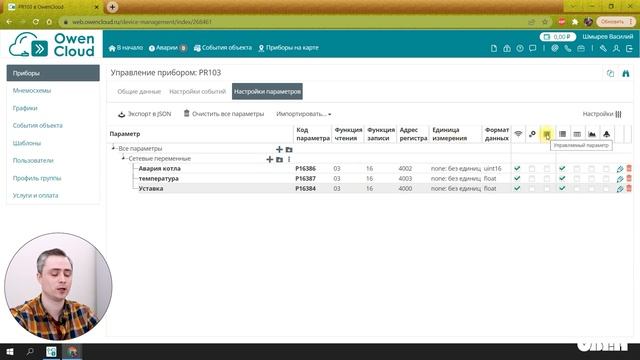Edit the температура parameter with pencil icon
The width and height of the screenshot is (640, 360).
pos(620,179)
